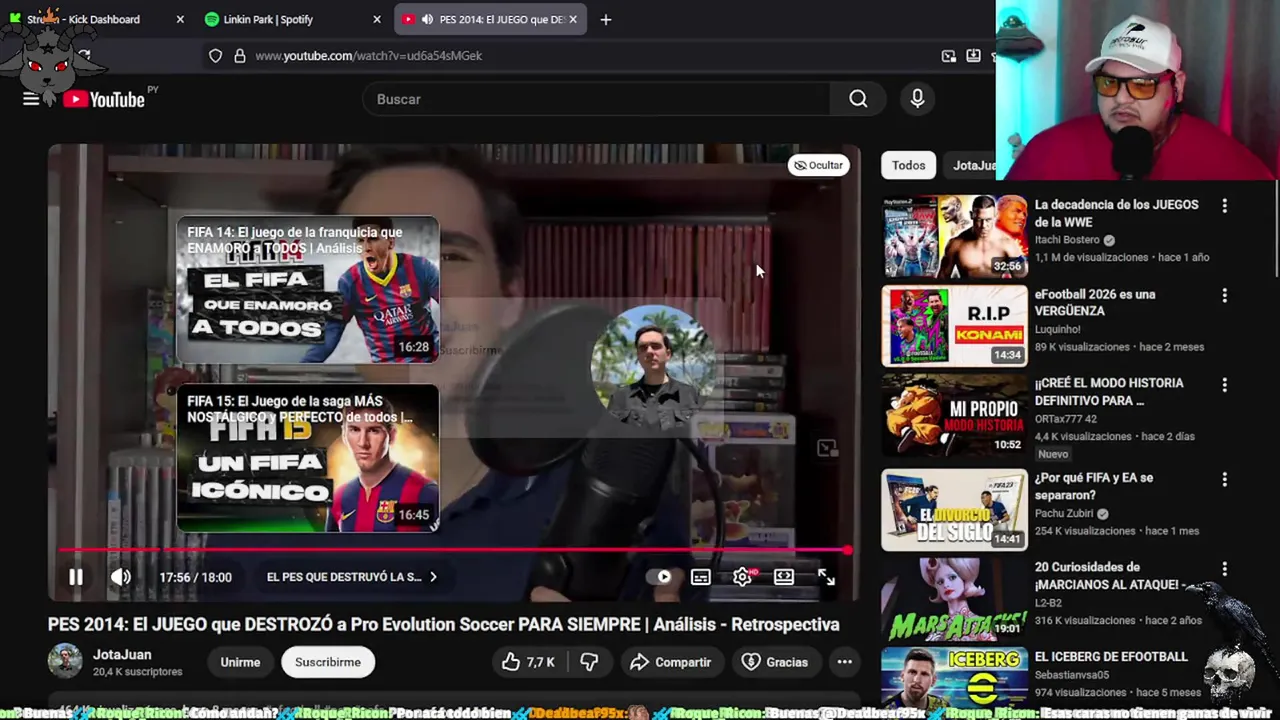This screenshot has height=720, width=1280.
Task: Toggle autoplay switch in player
Action: (x=658, y=577)
